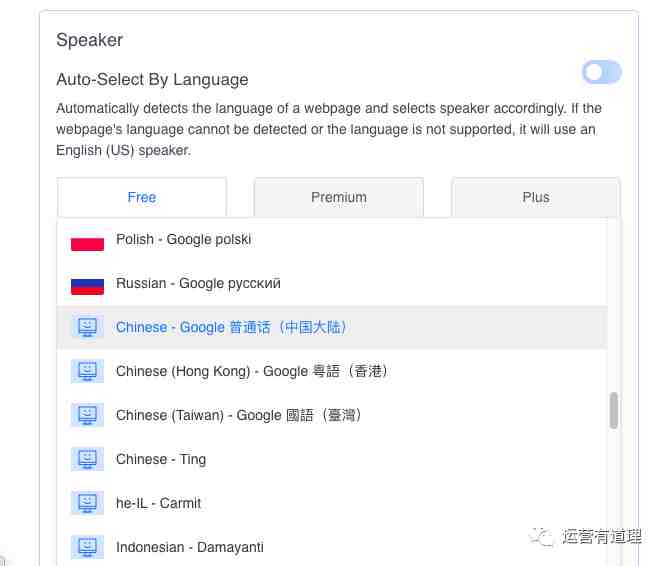Click the computer icon beside Chinese - Ting
Image resolution: width=663 pixels, height=566 pixels.
(x=88, y=459)
